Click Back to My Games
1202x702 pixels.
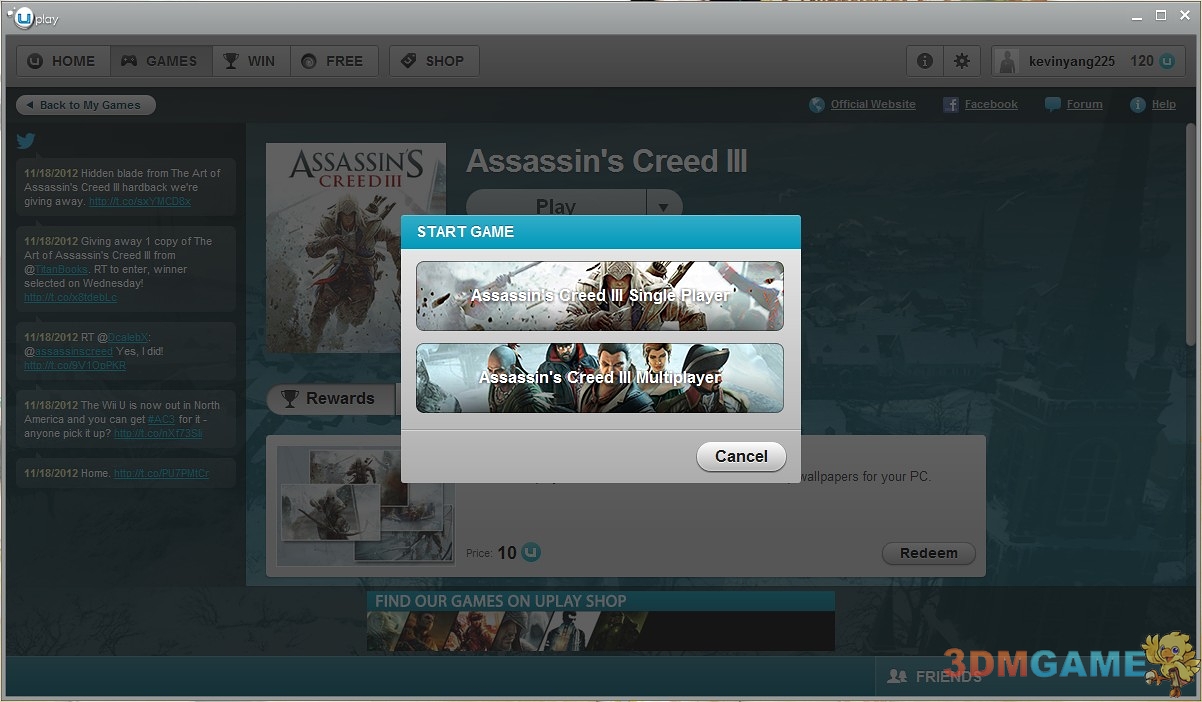click(x=86, y=105)
